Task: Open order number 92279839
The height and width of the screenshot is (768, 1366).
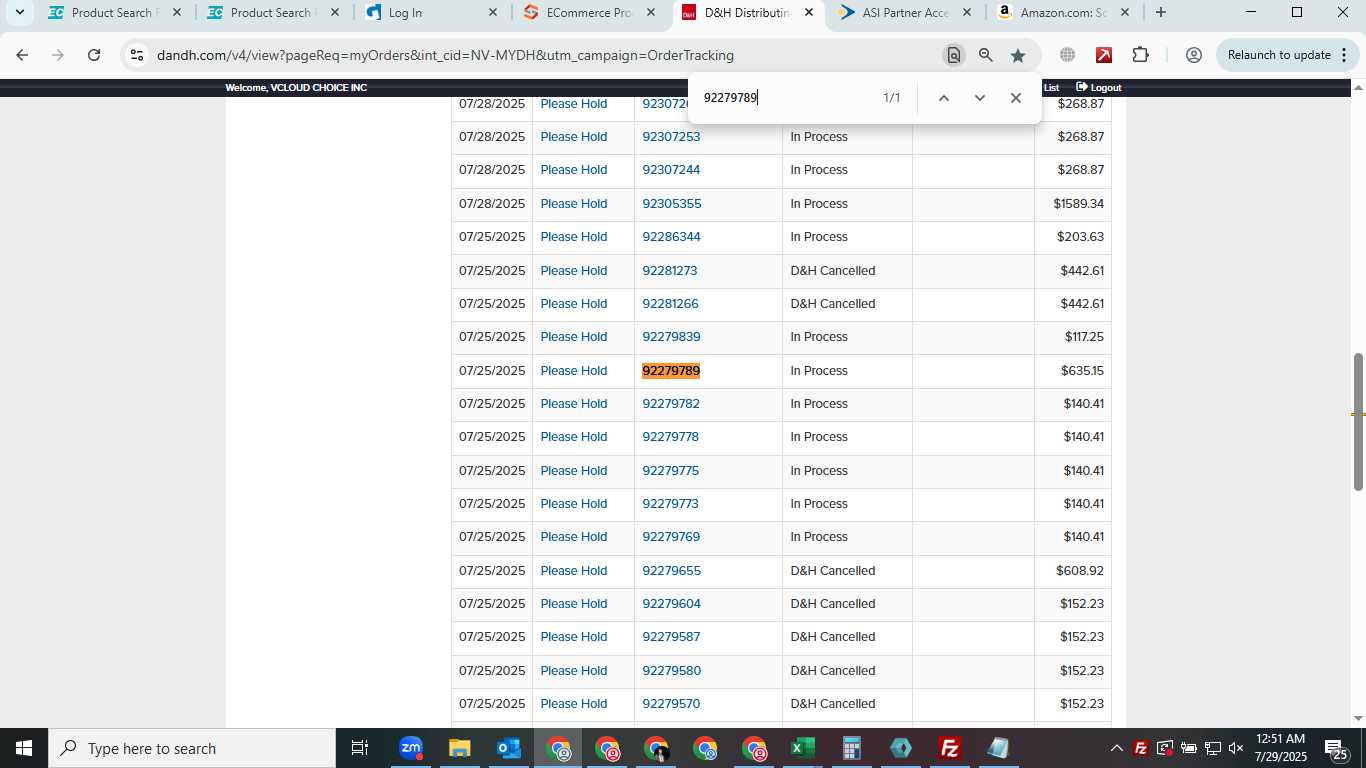Action: click(671, 337)
